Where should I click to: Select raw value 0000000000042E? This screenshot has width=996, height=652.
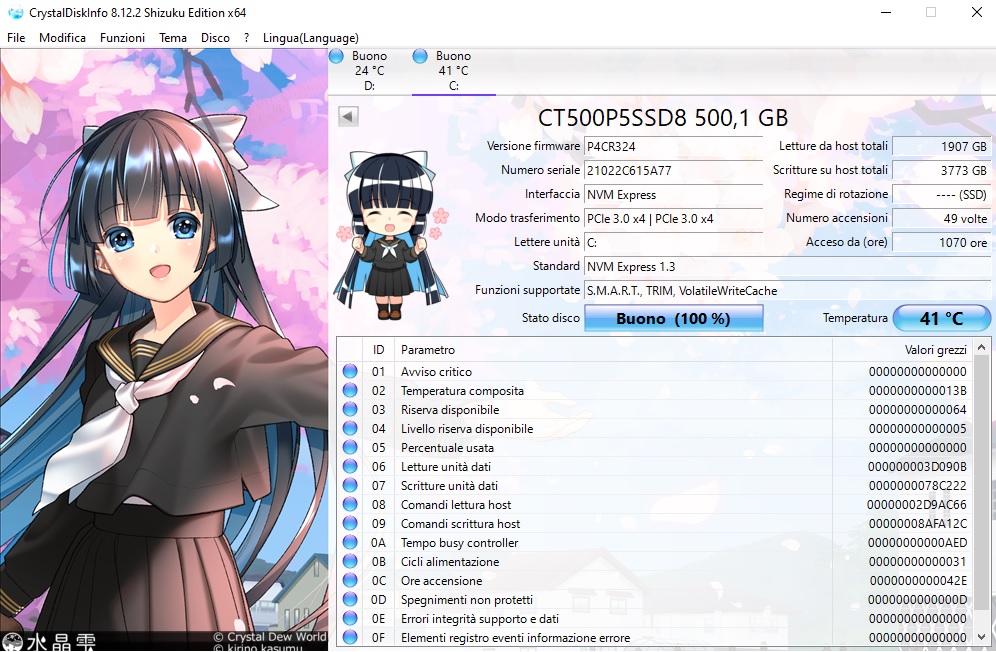click(919, 581)
